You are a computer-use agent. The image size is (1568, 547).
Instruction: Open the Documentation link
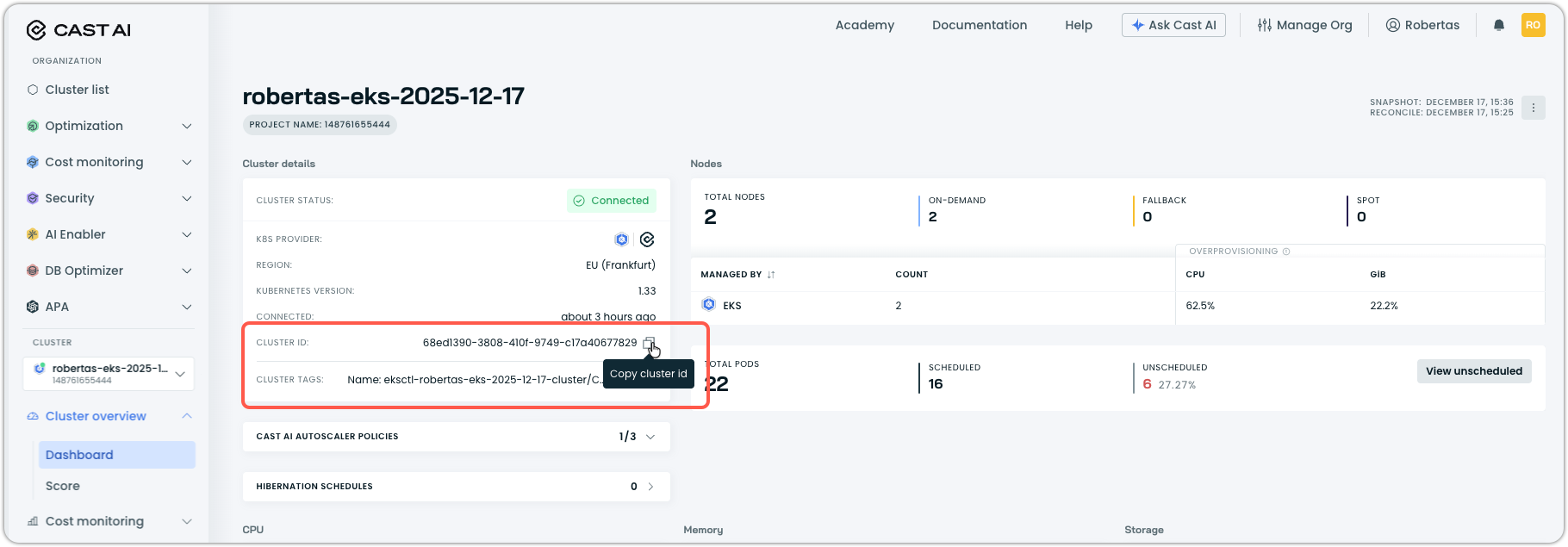(x=980, y=25)
